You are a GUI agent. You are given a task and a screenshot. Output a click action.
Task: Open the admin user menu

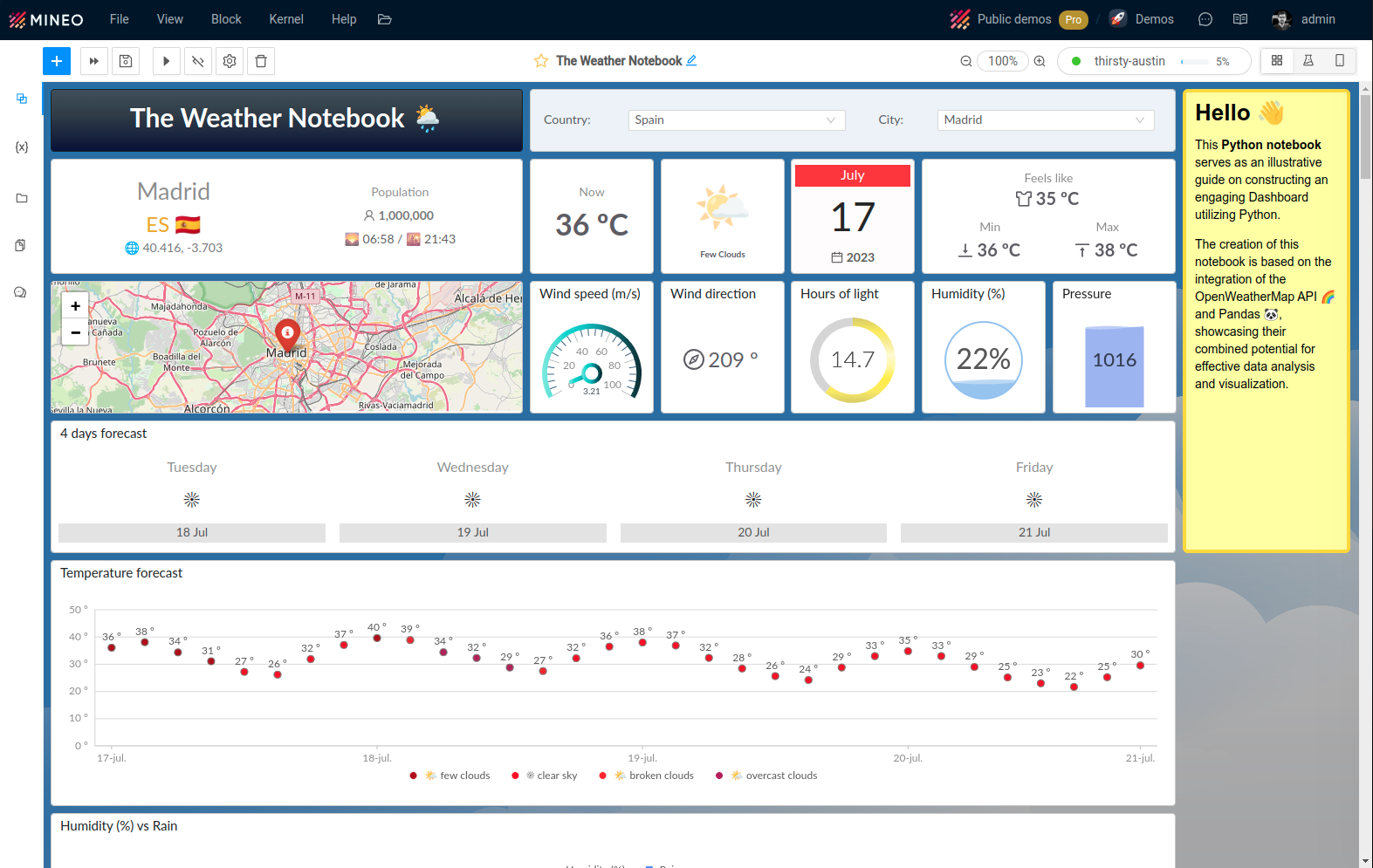tap(1305, 19)
